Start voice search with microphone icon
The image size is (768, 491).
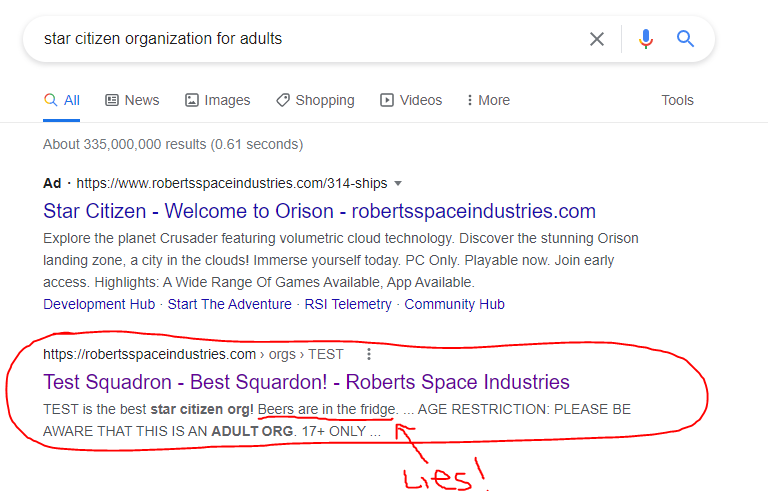tap(646, 39)
